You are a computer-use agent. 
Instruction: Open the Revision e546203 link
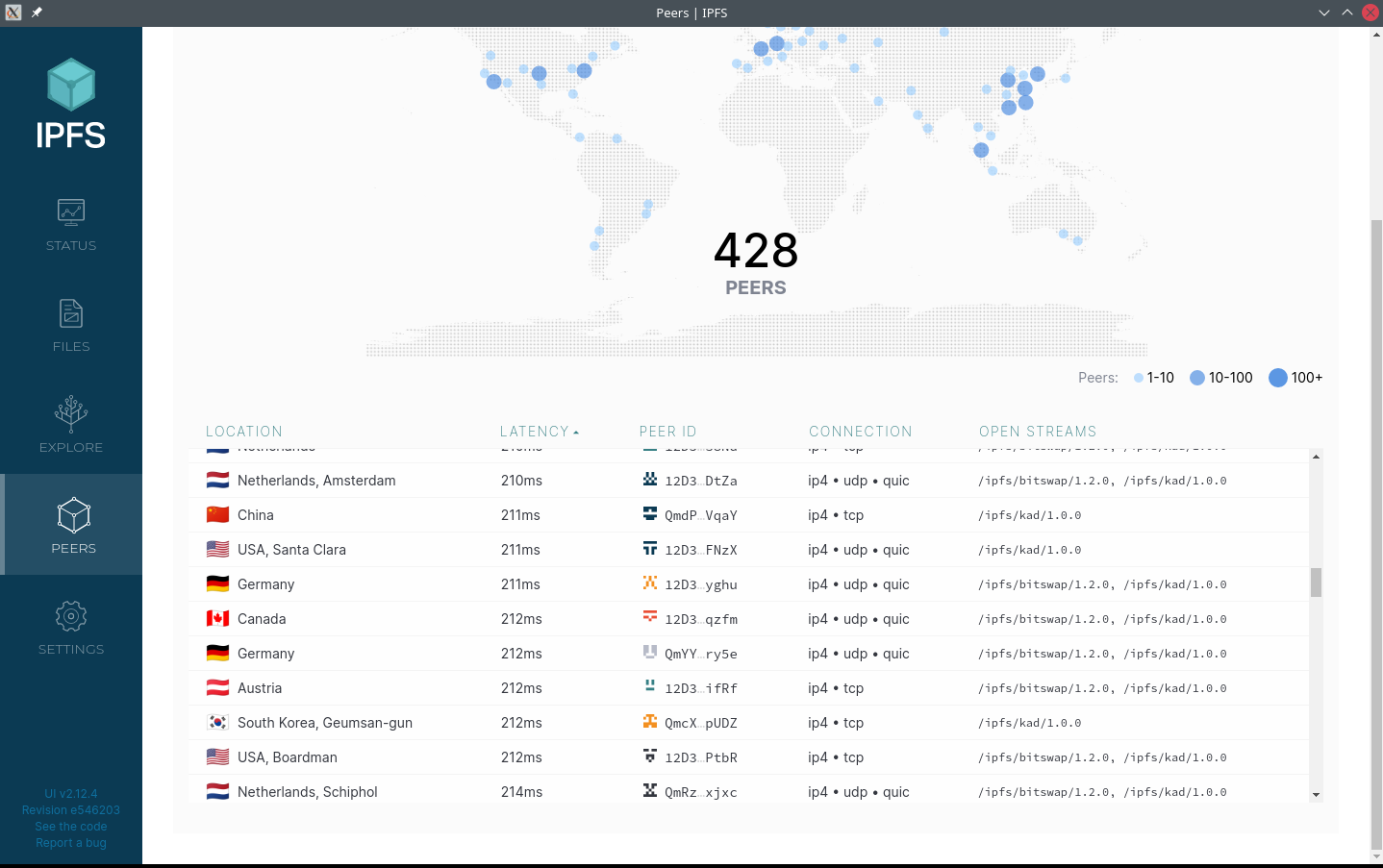[x=71, y=810]
